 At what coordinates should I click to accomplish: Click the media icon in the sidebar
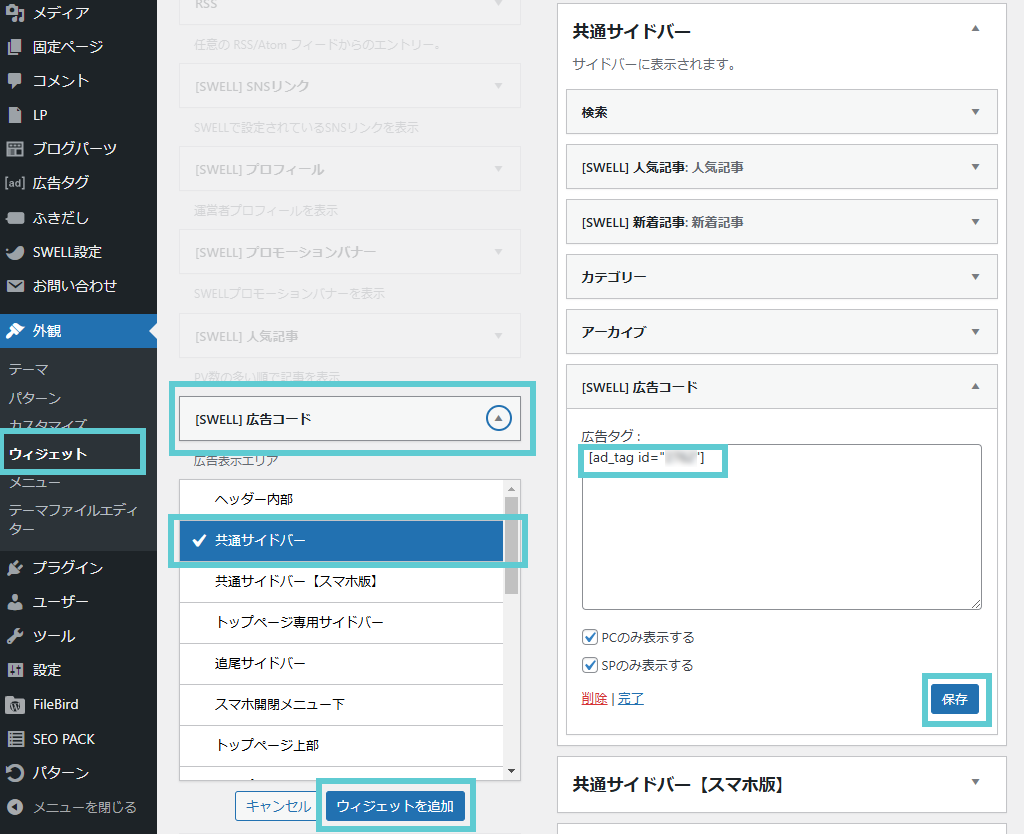point(15,13)
